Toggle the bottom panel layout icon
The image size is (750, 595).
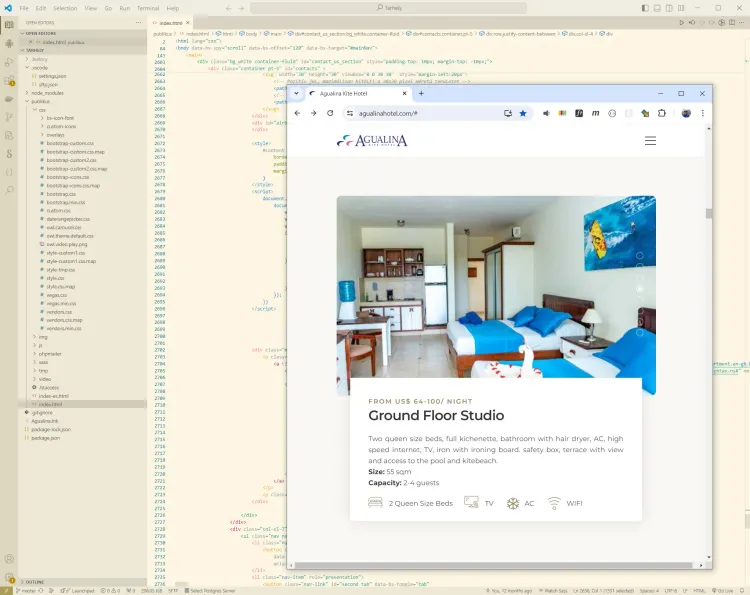point(657,8)
